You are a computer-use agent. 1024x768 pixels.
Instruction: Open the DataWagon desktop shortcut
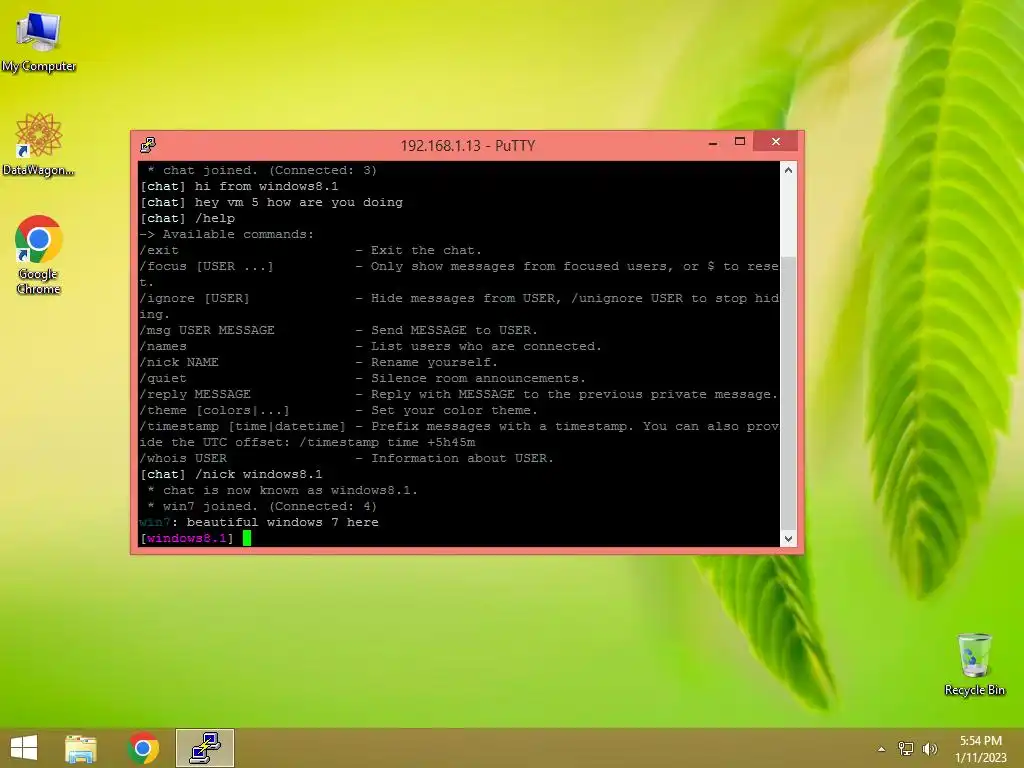tap(39, 144)
